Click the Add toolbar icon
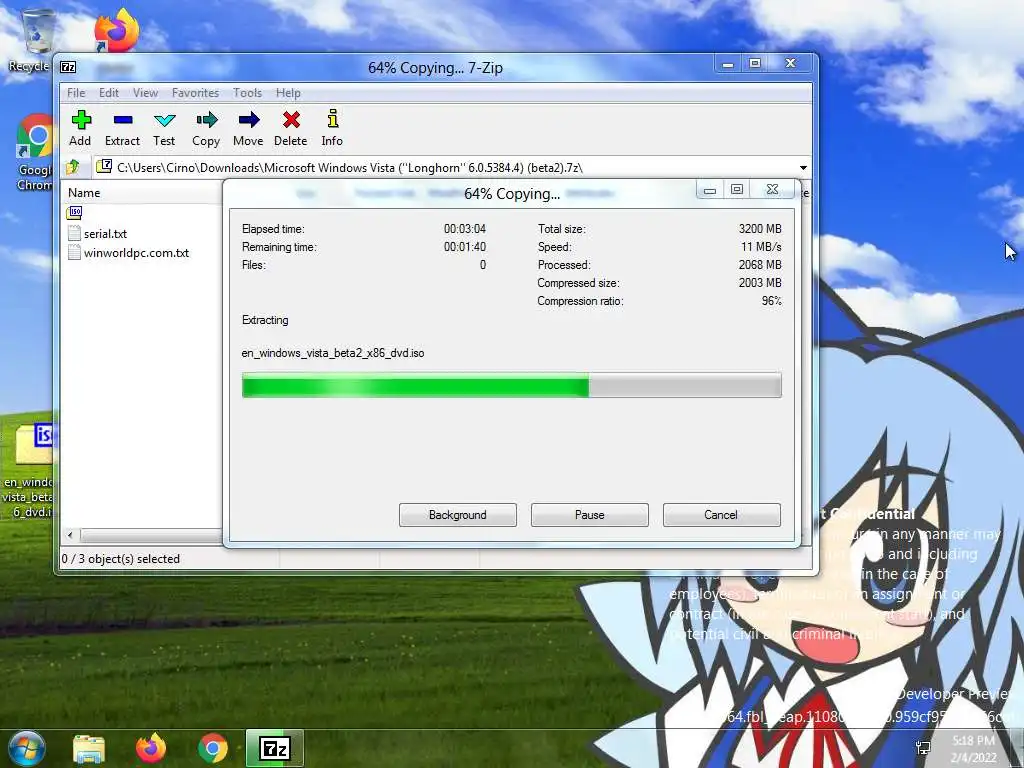The image size is (1024, 768). pyautogui.click(x=81, y=120)
